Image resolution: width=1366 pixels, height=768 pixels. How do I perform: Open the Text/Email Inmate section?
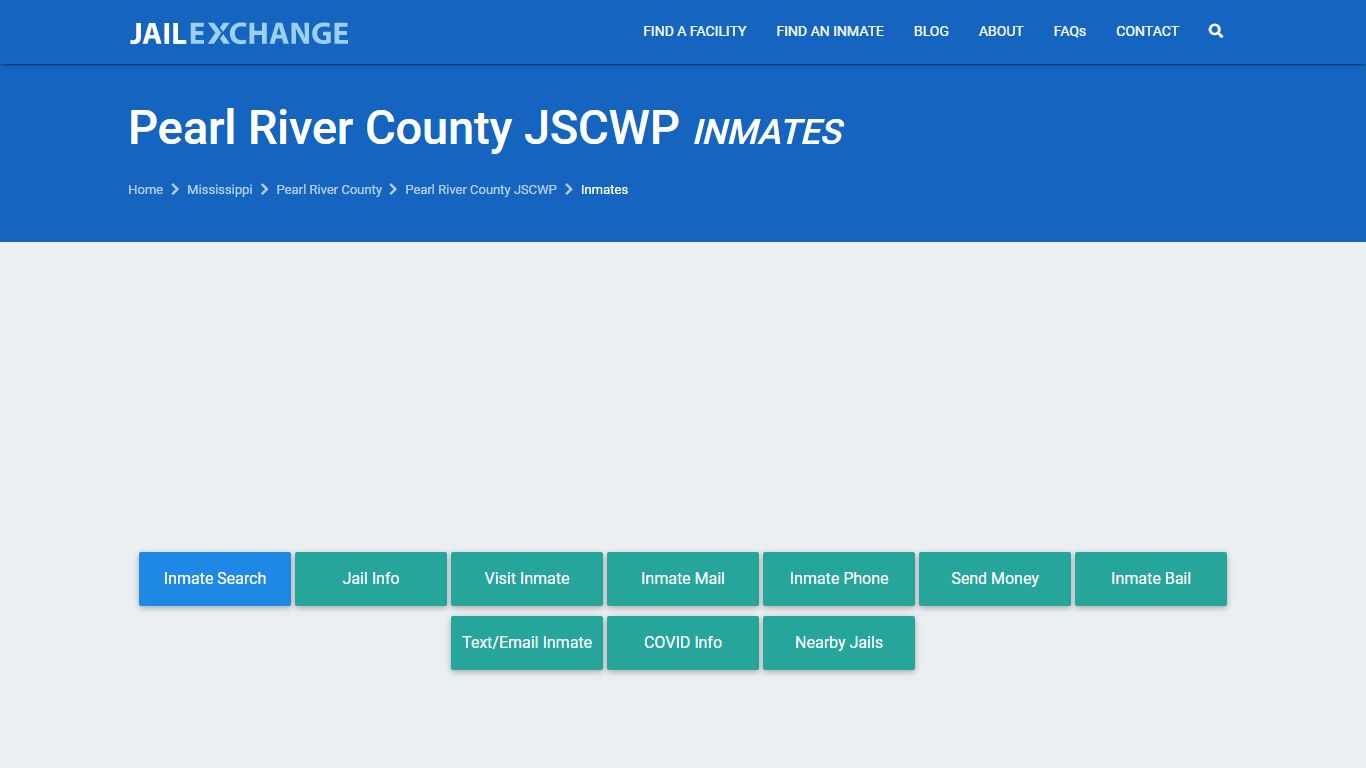point(527,643)
